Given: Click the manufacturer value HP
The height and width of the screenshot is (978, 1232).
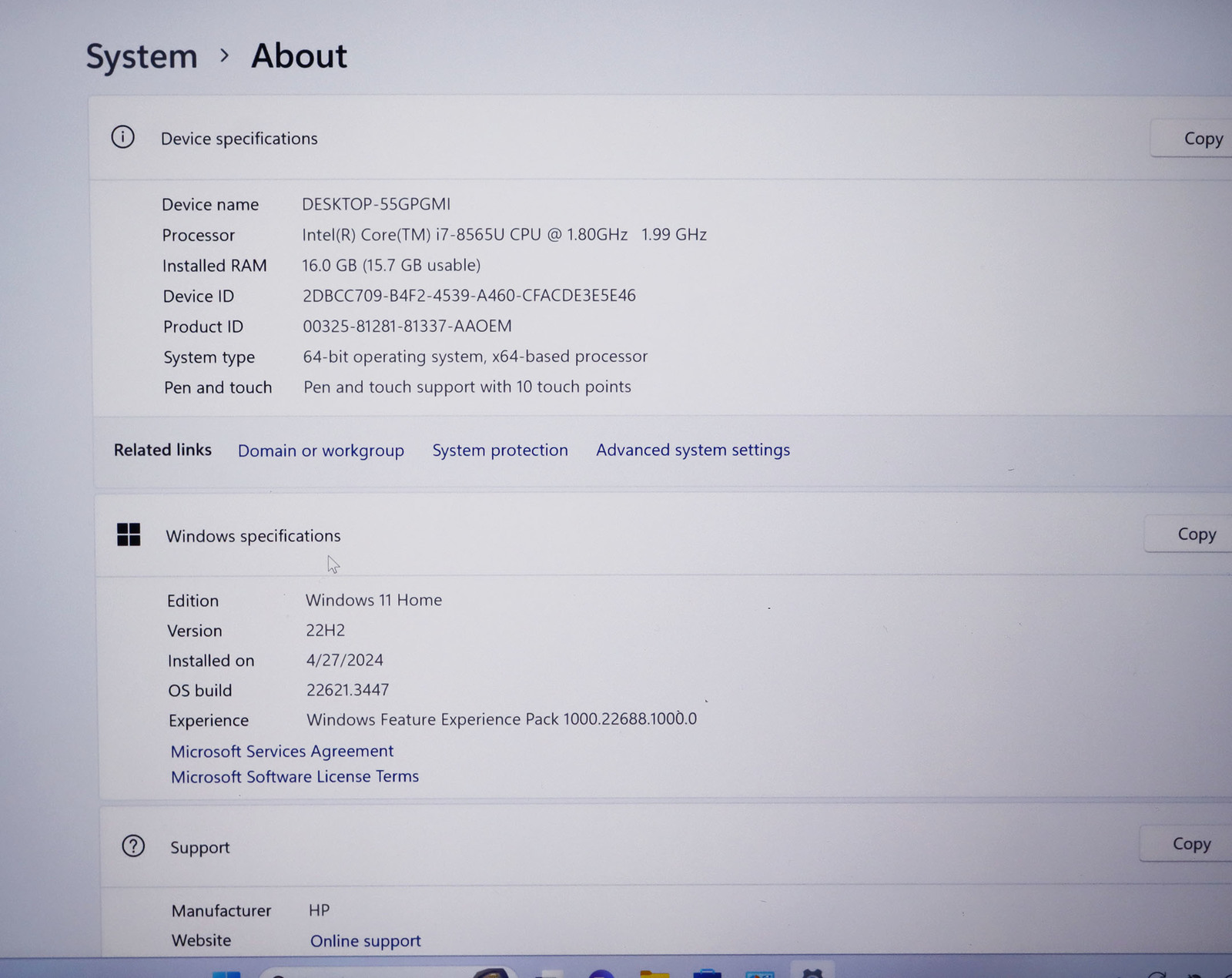Looking at the screenshot, I should tap(319, 910).
